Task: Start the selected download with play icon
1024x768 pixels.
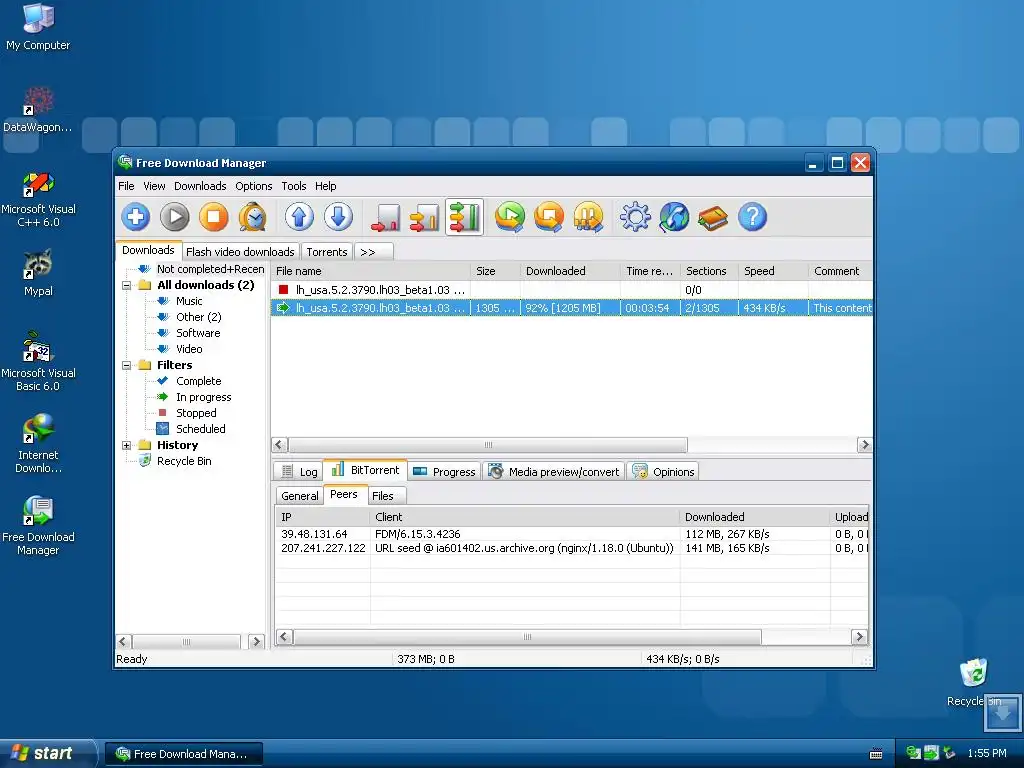Action: (x=175, y=217)
